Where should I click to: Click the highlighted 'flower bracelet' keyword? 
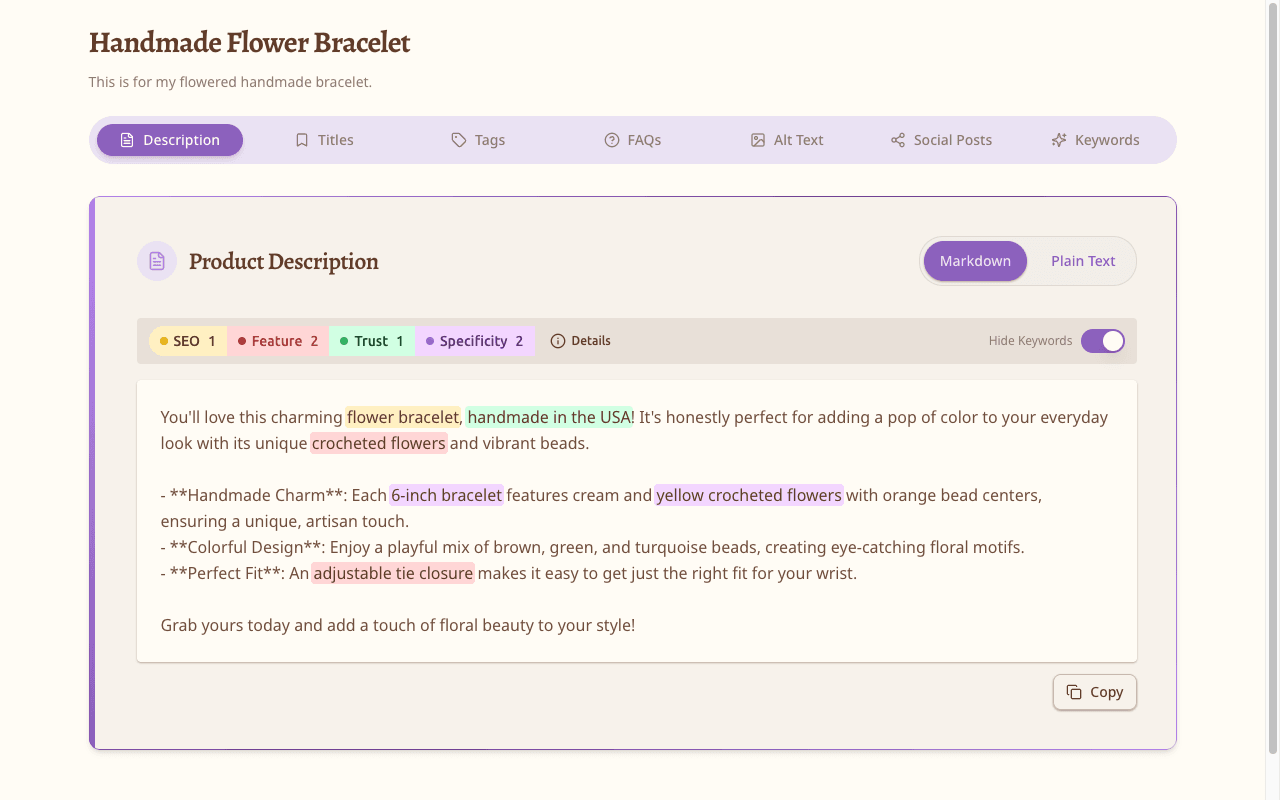tap(403, 417)
